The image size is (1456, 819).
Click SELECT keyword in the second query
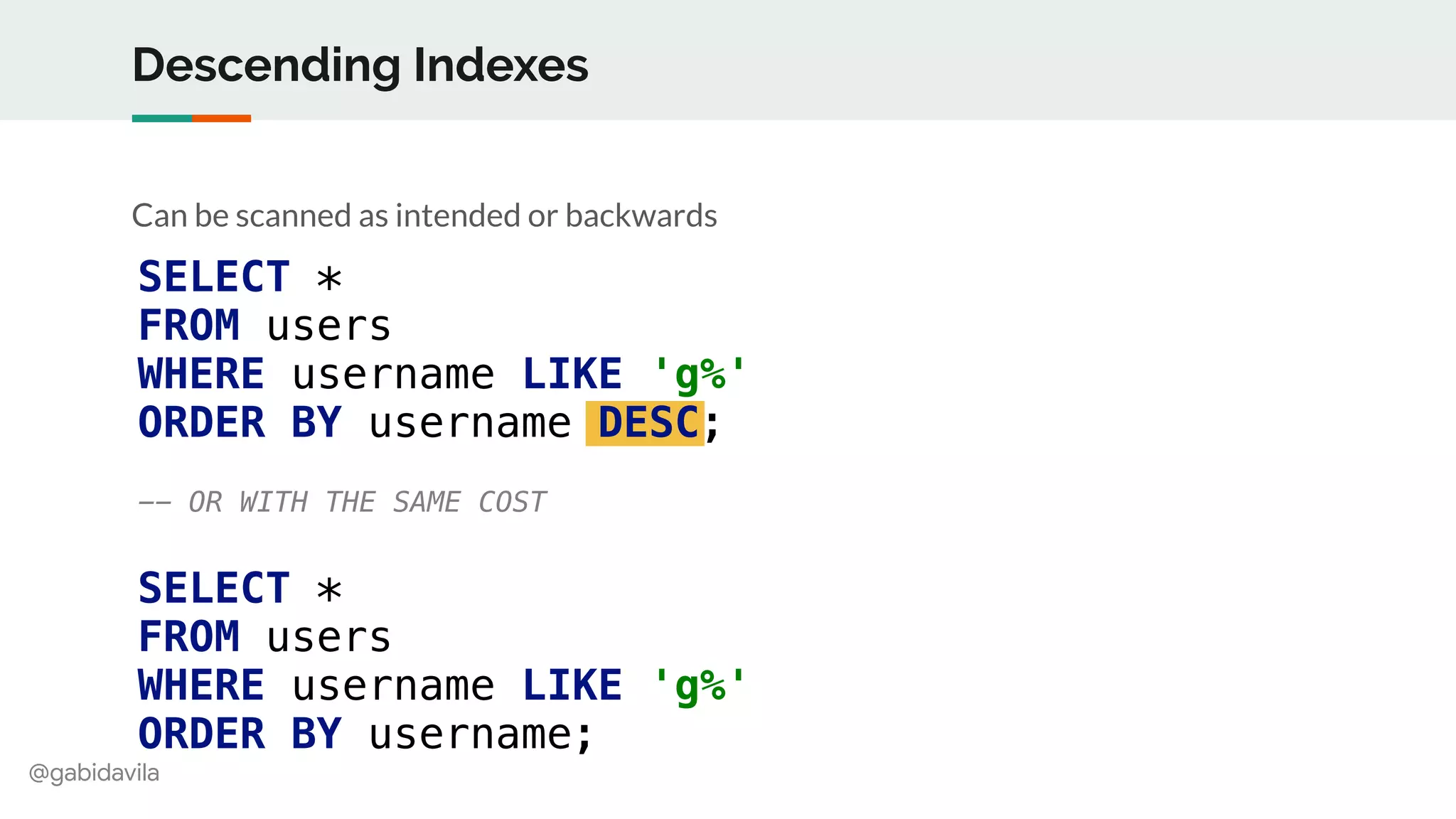(x=214, y=588)
